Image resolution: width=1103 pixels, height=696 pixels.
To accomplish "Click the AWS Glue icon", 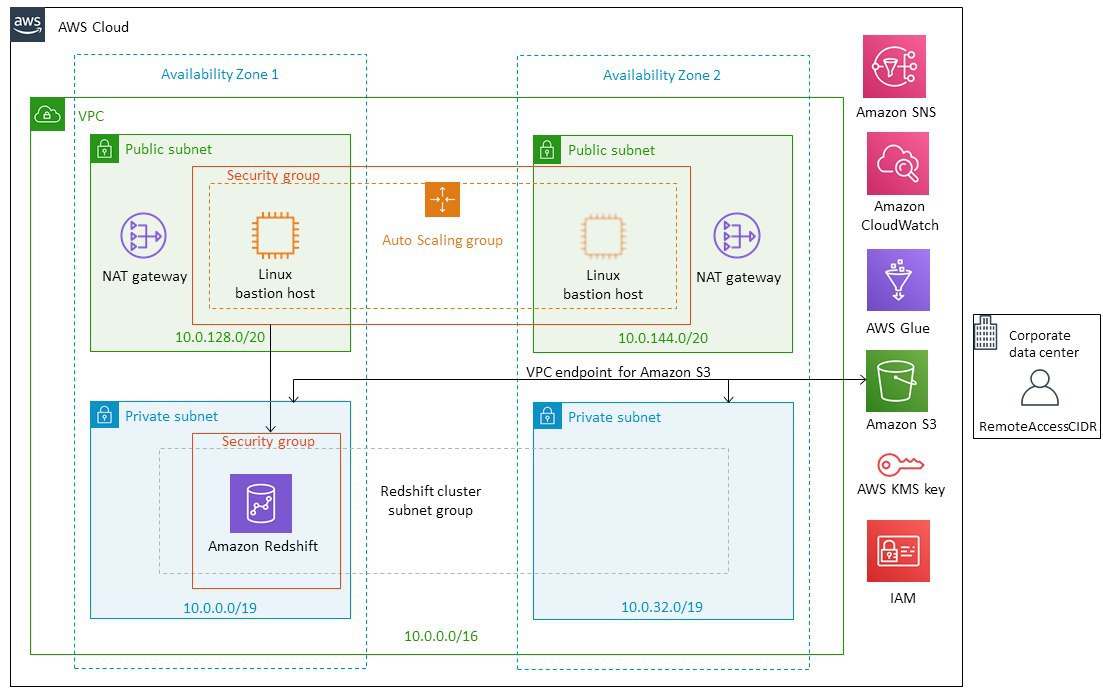I will tap(898, 280).
